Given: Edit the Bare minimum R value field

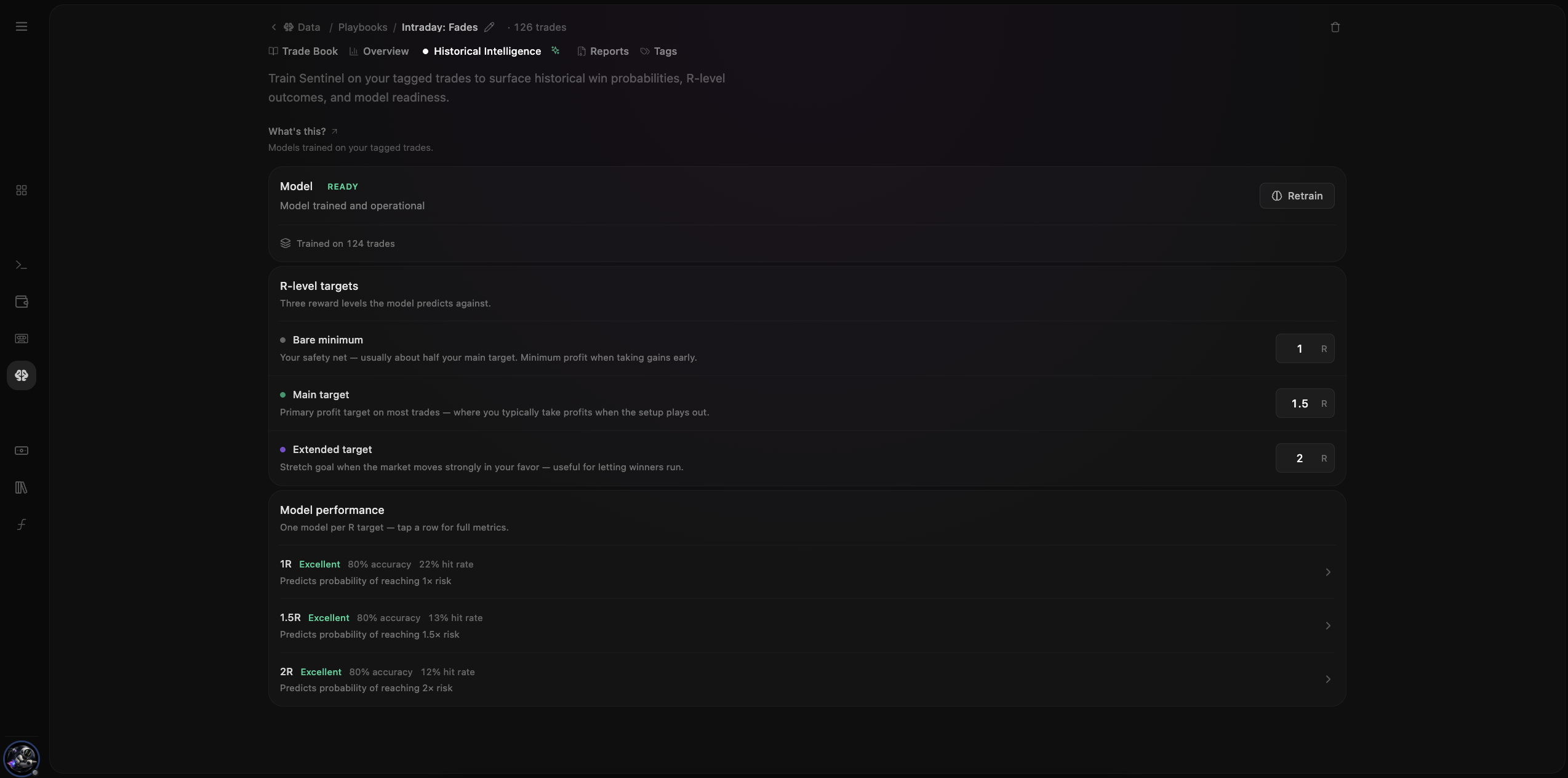Looking at the screenshot, I should (1305, 348).
